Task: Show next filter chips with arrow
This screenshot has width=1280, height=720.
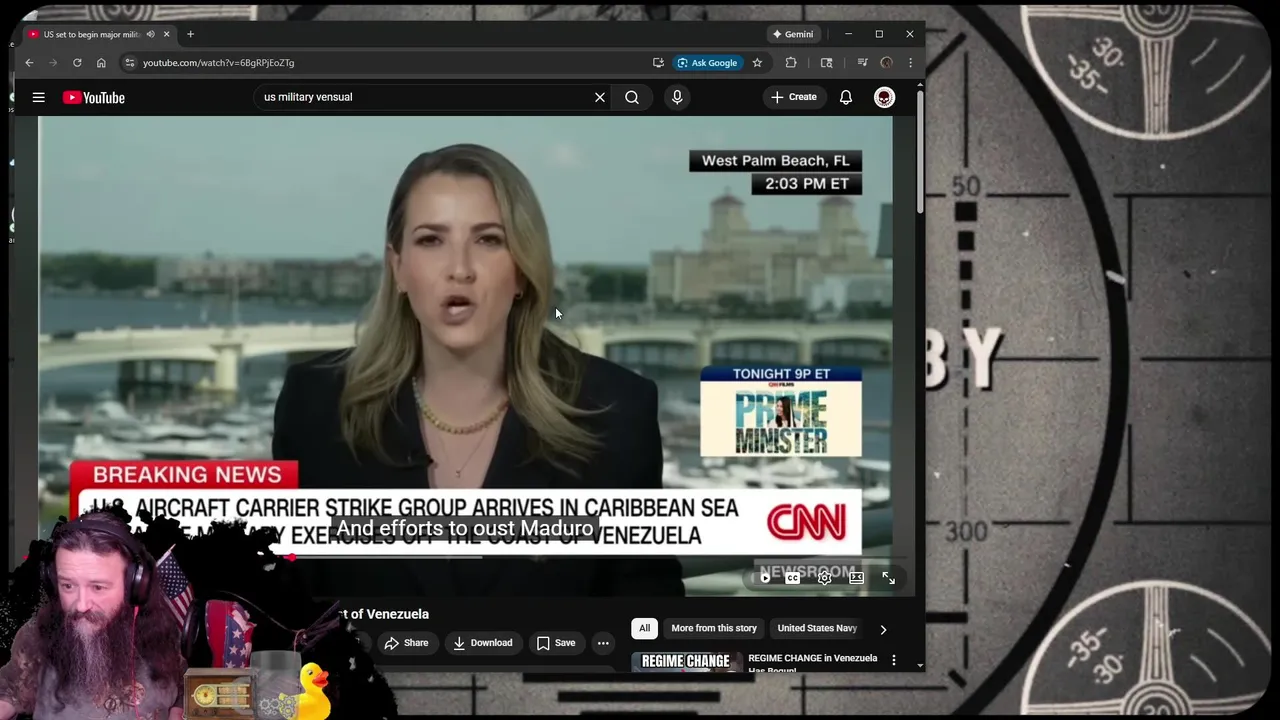Action: [883, 629]
